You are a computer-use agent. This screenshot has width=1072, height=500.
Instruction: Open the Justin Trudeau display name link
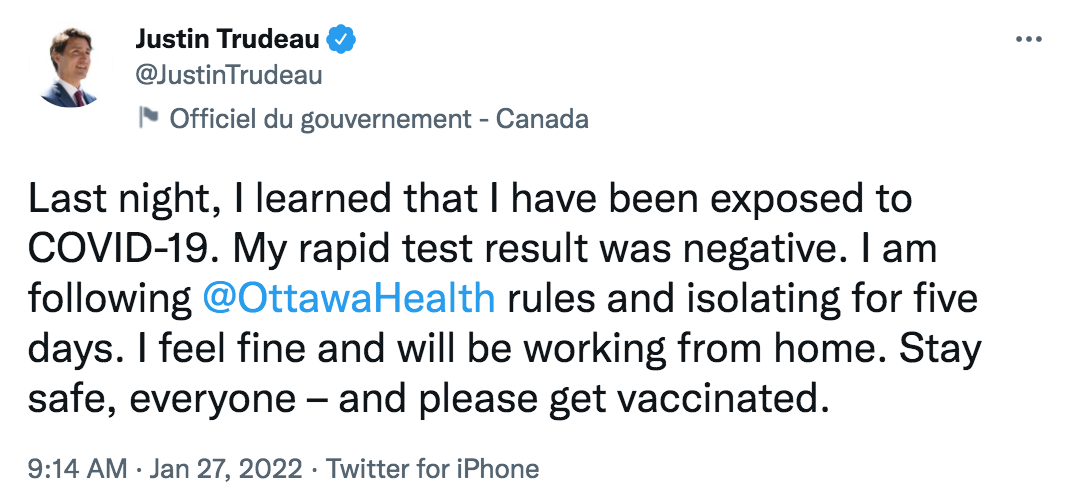pos(227,40)
